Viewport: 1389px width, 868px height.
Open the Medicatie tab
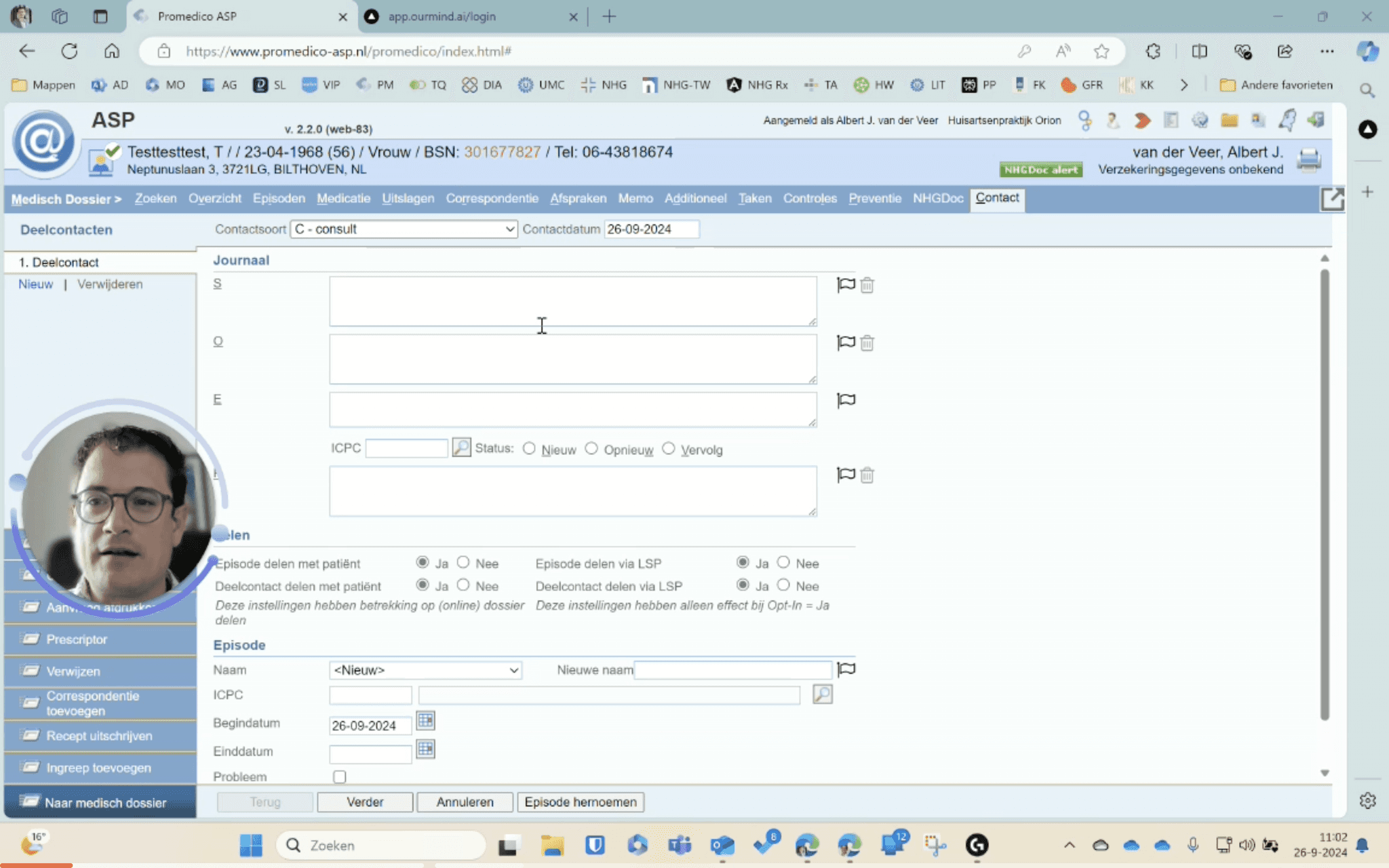343,198
